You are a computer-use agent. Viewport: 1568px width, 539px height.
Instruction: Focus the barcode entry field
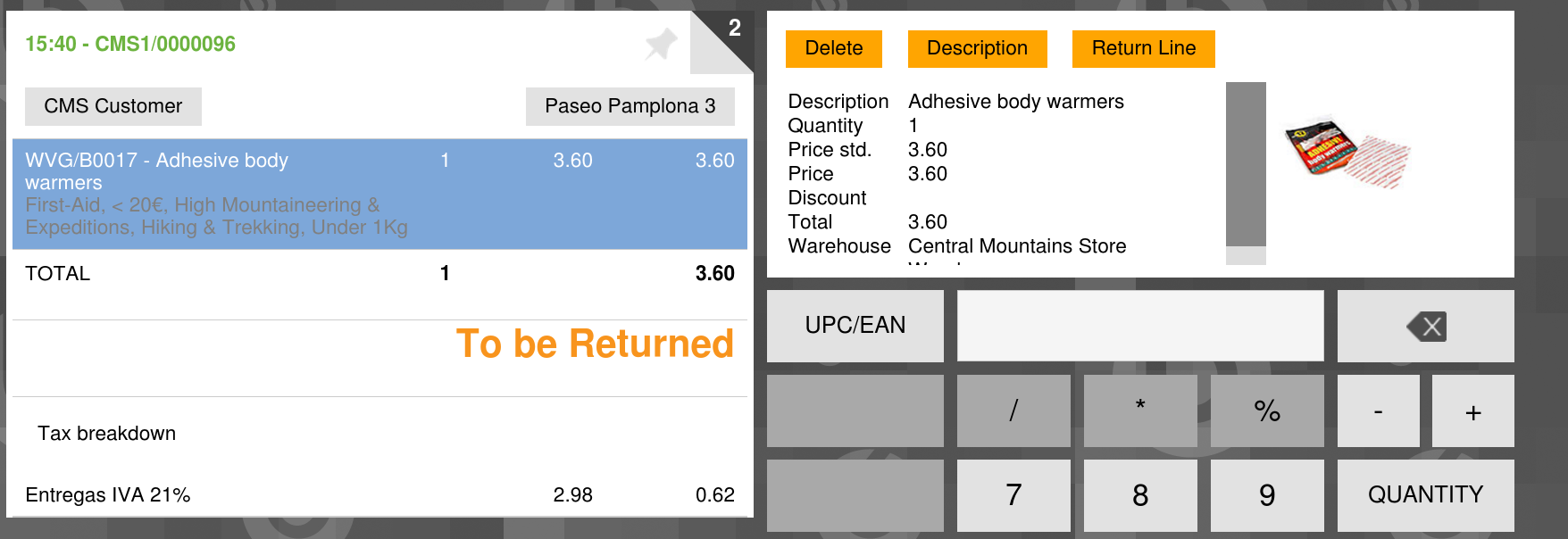click(x=1139, y=326)
